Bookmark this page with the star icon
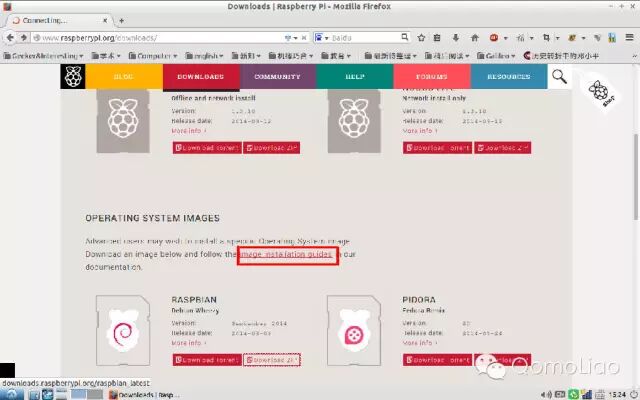The height and width of the screenshot is (400, 640). [x=421, y=38]
